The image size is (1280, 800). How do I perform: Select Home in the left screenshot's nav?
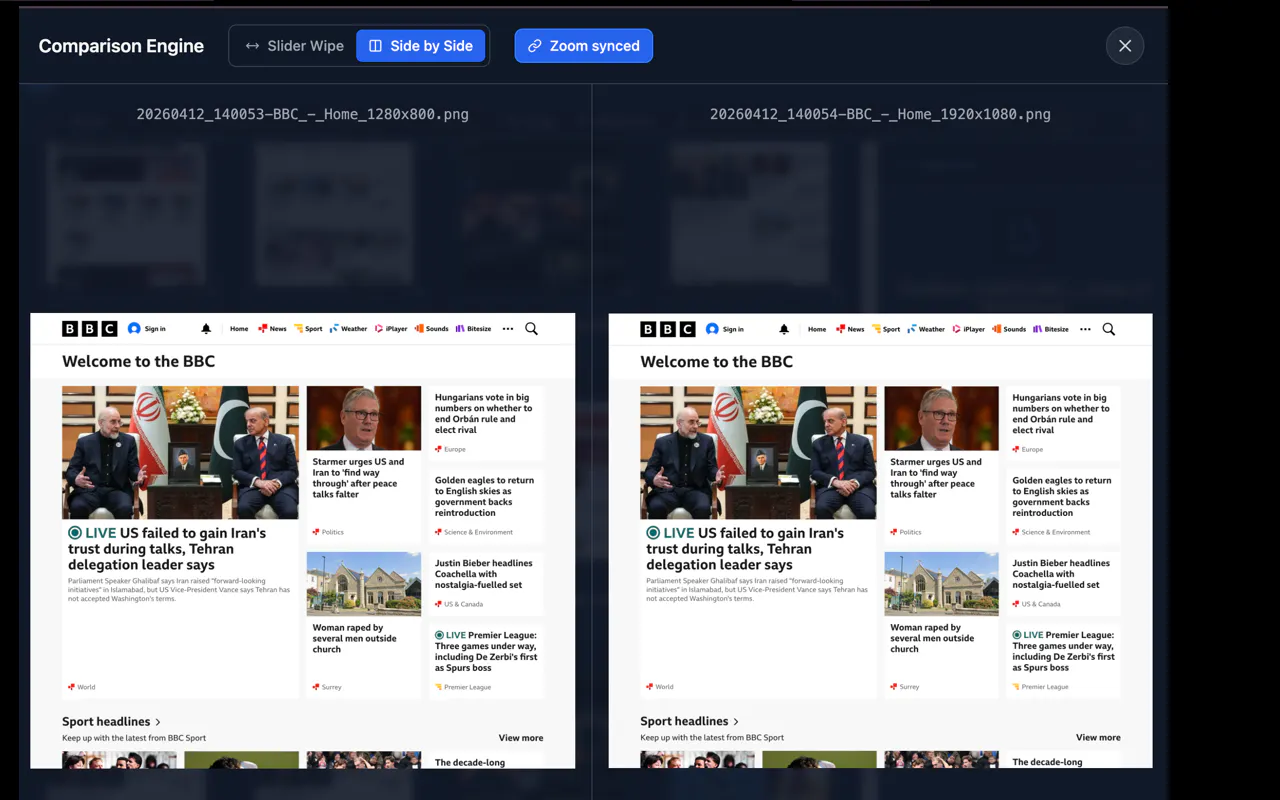coord(239,329)
